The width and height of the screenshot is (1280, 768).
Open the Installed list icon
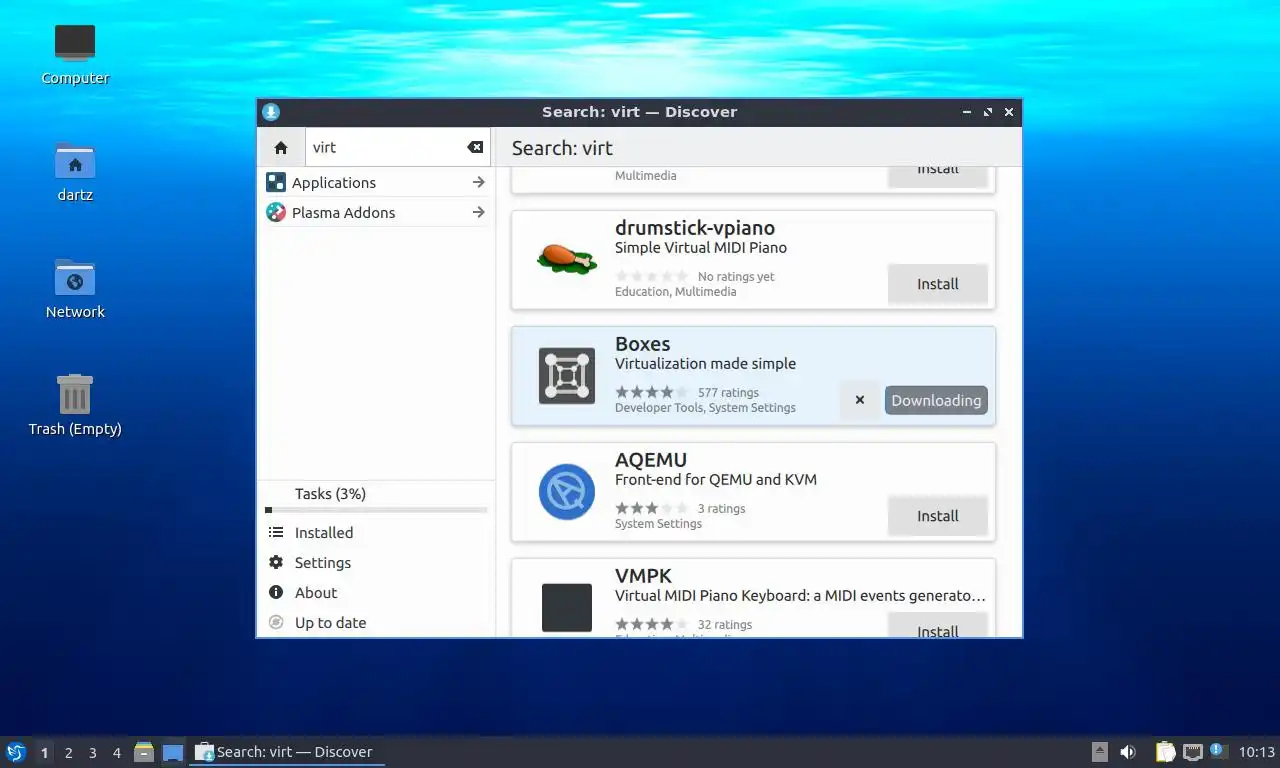(x=276, y=532)
